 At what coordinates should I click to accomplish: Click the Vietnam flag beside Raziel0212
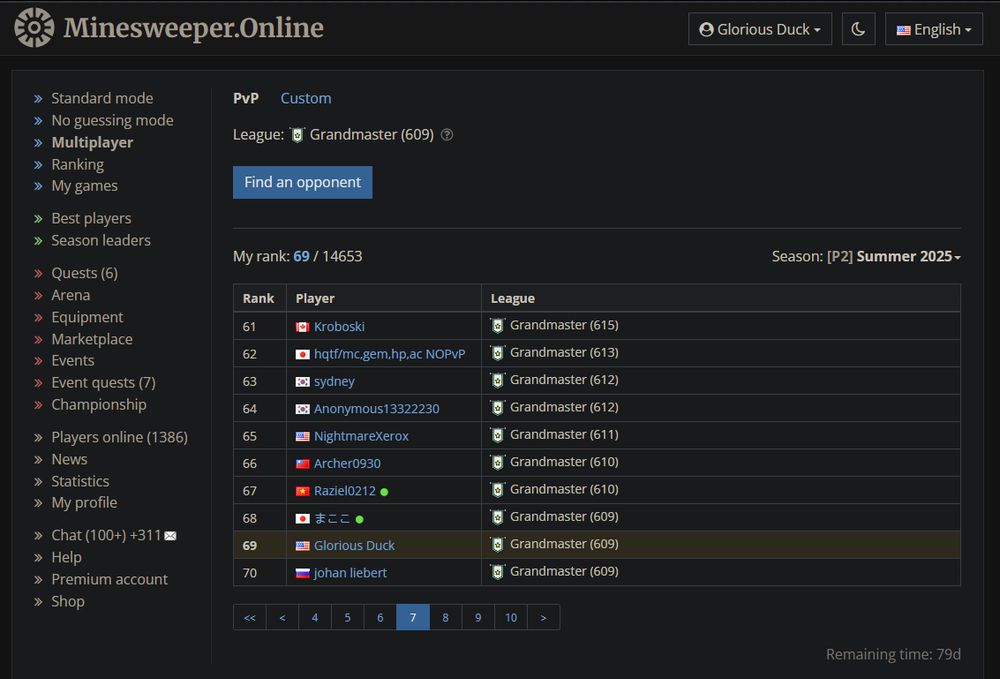click(302, 492)
